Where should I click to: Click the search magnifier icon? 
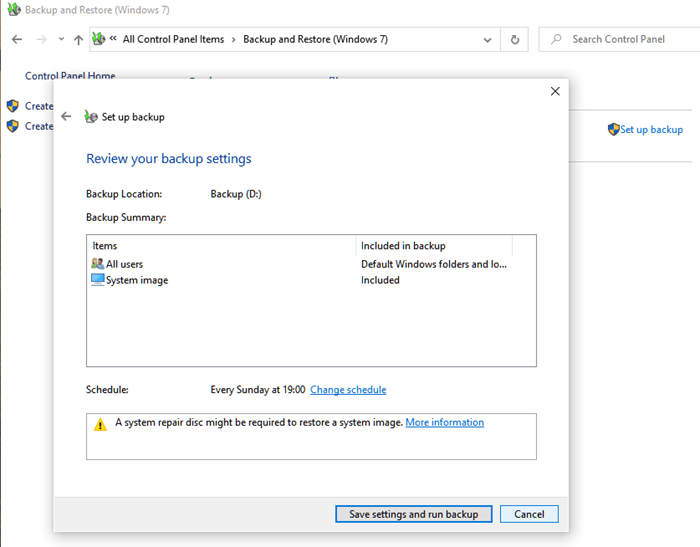(556, 39)
